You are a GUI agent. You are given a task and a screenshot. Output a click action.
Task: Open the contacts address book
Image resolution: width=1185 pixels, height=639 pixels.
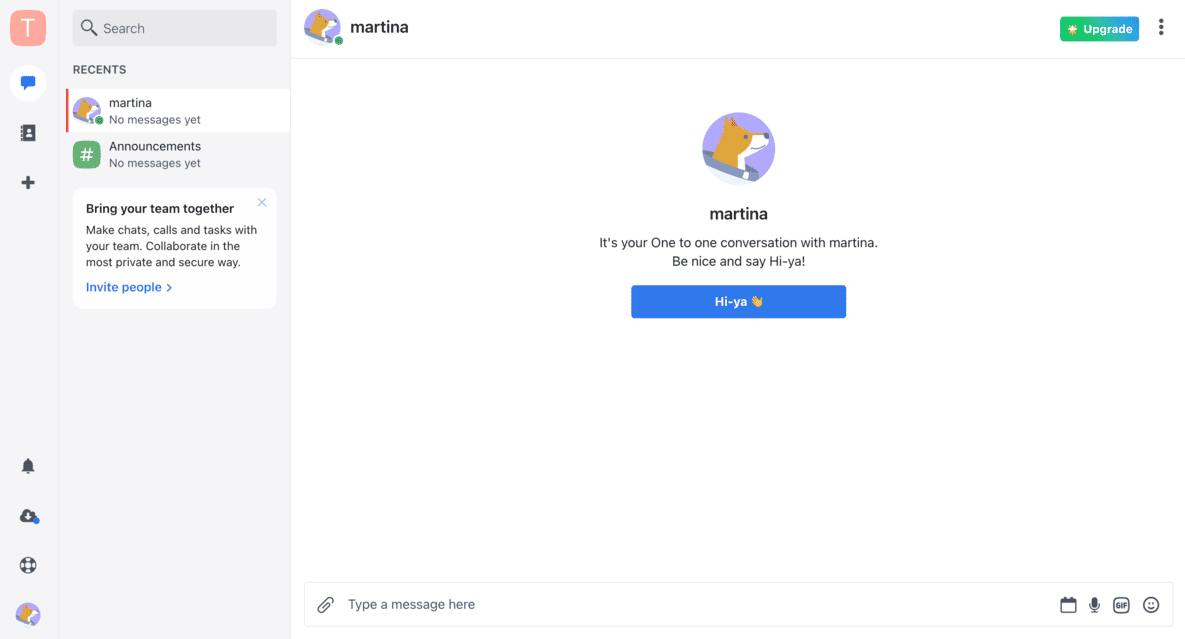(28, 133)
